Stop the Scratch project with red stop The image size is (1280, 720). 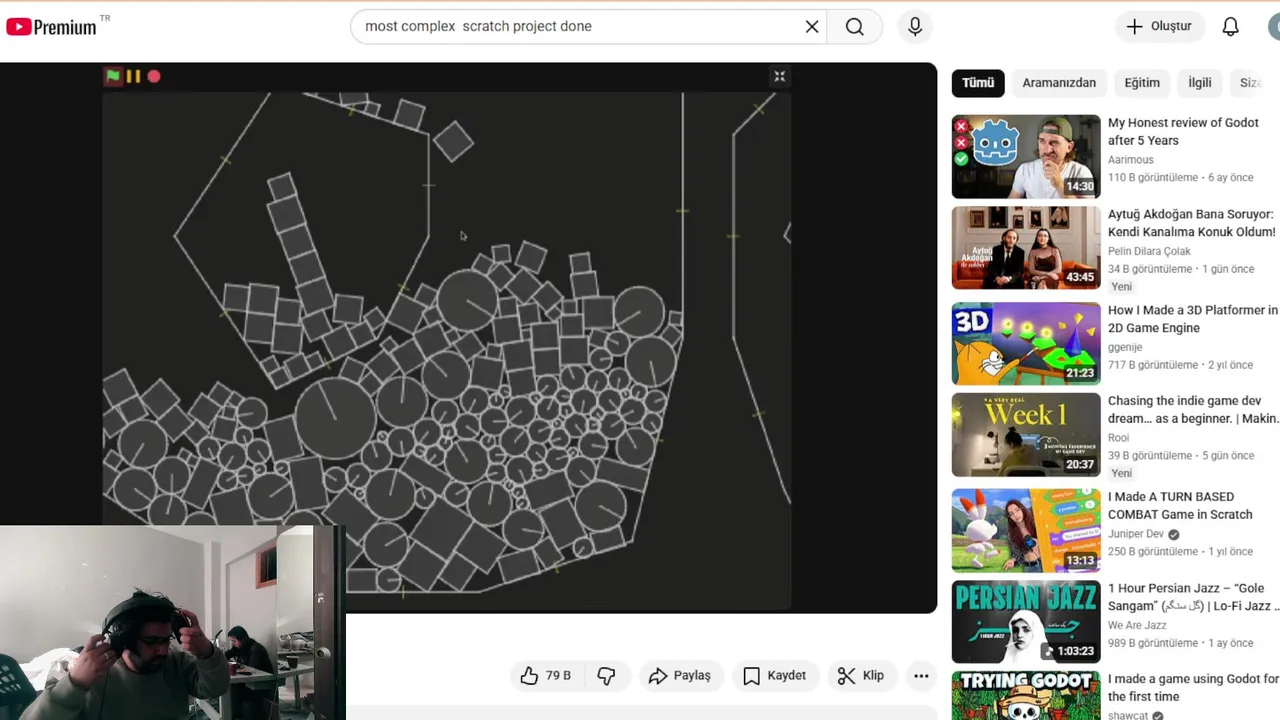point(154,76)
